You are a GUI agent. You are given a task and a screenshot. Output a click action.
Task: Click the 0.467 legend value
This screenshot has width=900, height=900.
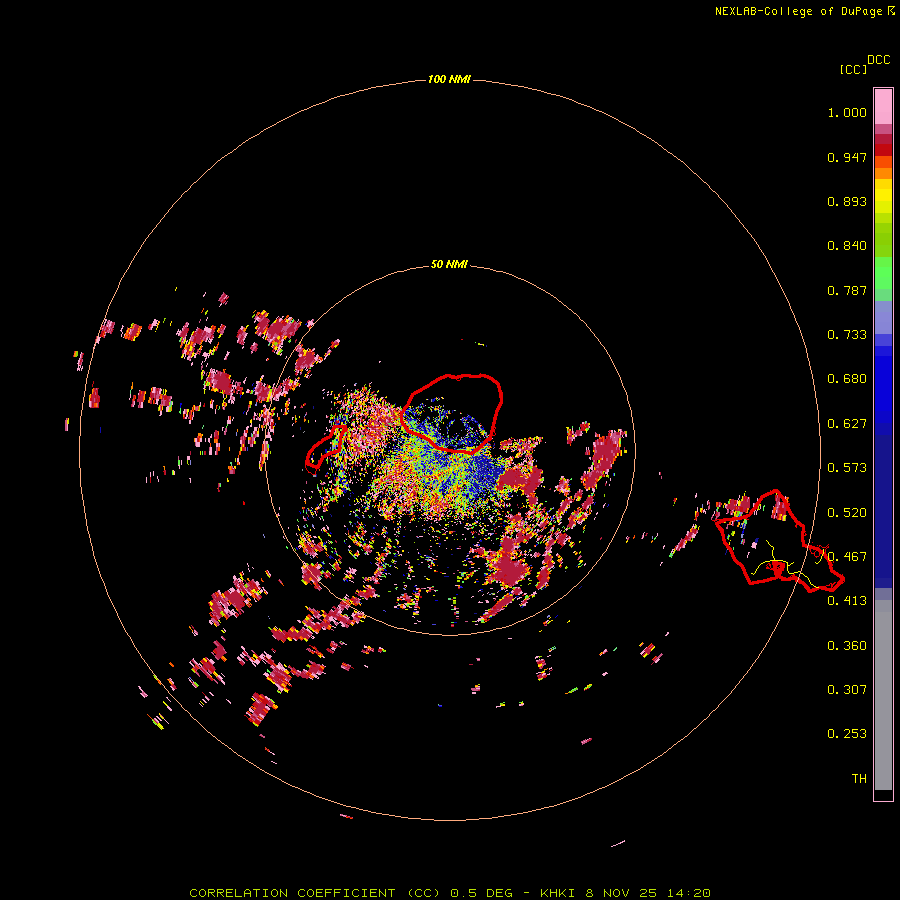847,557
